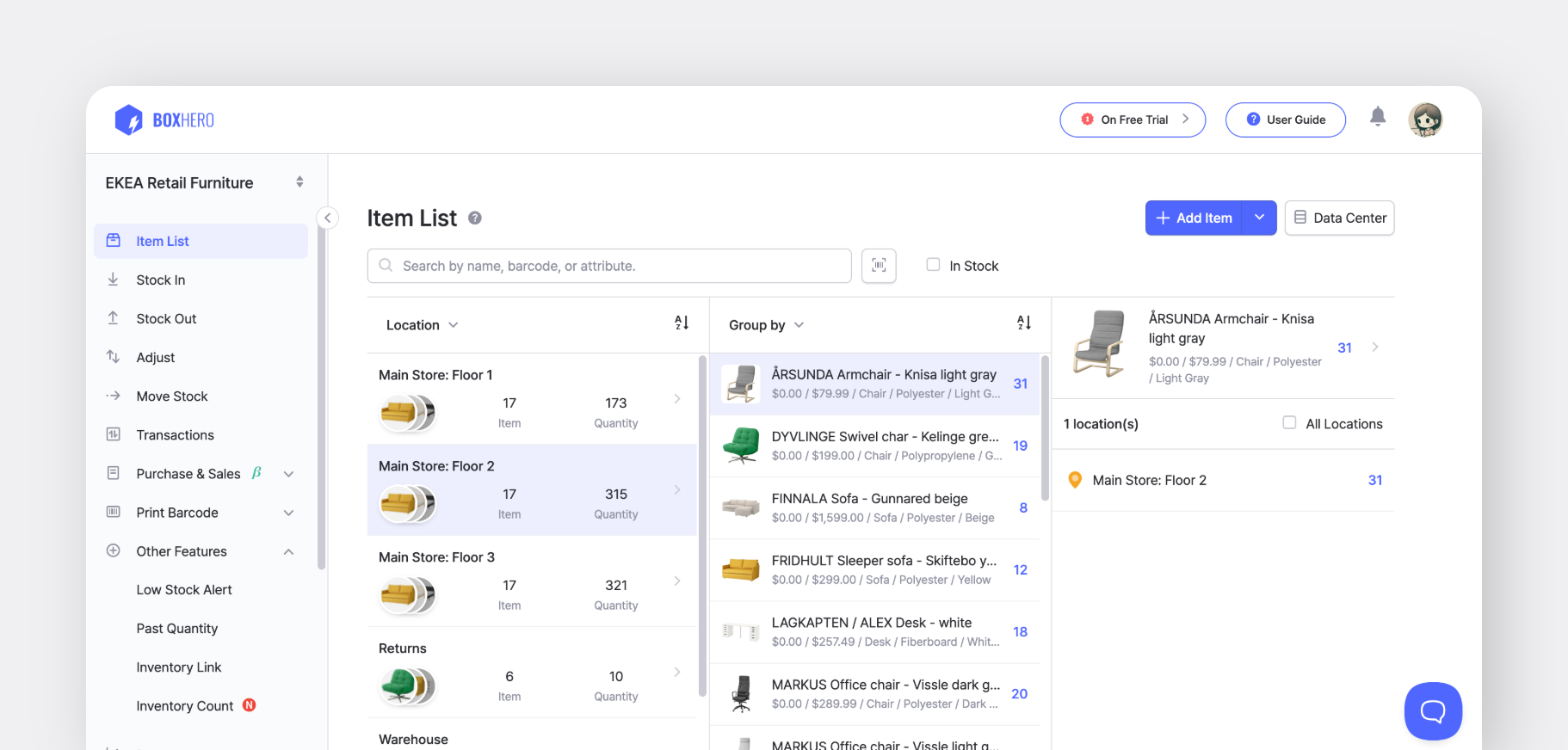Select the LAGKAPTEN / ALEX Desk - white row

874,631
